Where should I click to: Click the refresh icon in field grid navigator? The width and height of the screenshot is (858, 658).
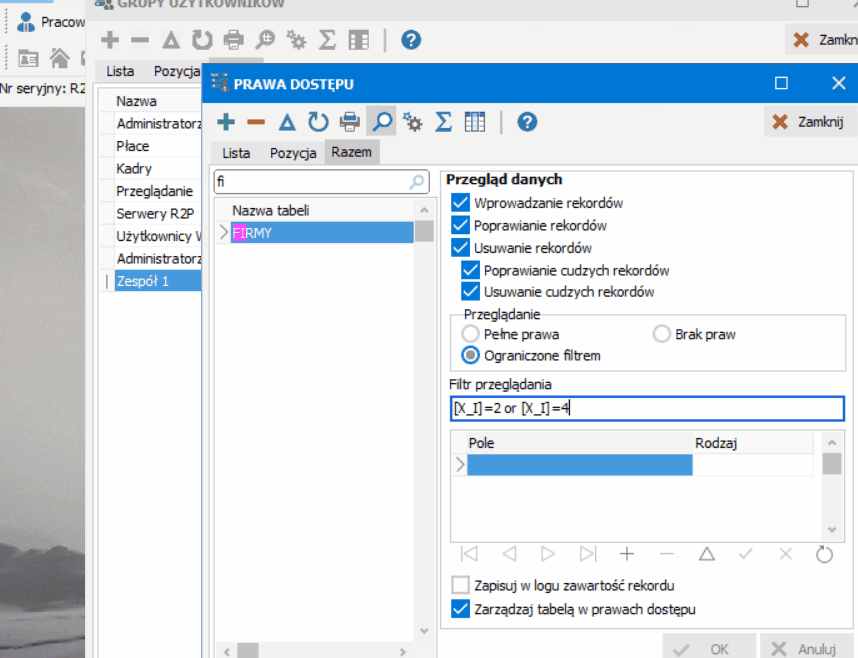pos(824,554)
